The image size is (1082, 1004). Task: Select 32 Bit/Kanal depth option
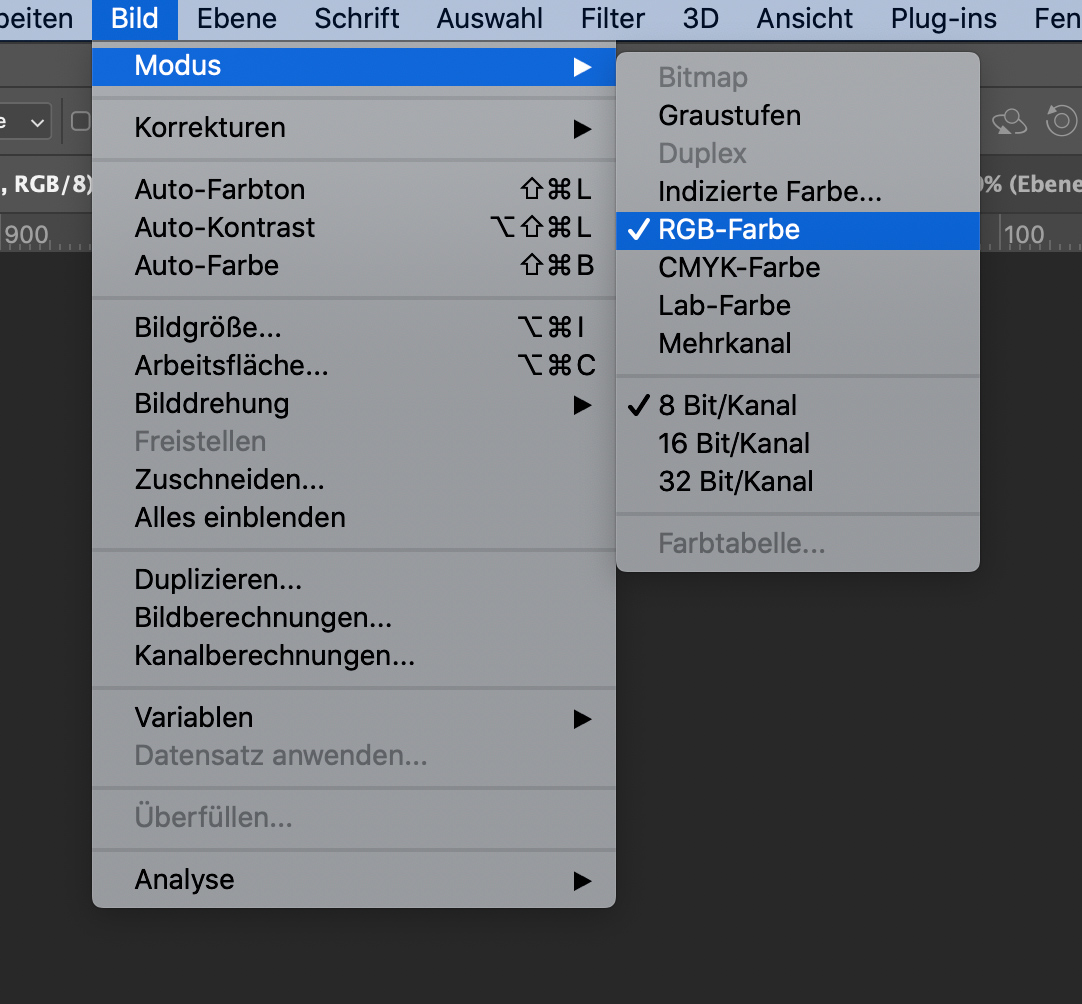(735, 482)
